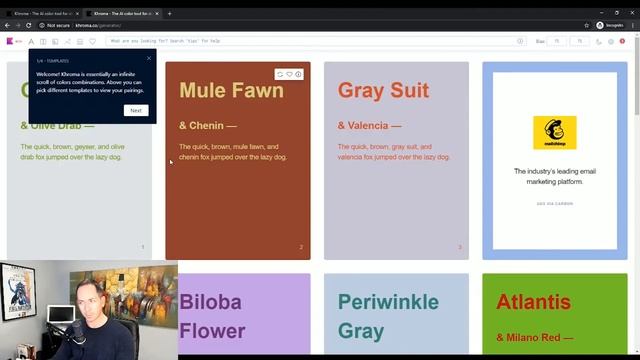The image size is (640, 360).
Task: Swap colors on Mule Fawn card
Action: pyautogui.click(x=280, y=74)
